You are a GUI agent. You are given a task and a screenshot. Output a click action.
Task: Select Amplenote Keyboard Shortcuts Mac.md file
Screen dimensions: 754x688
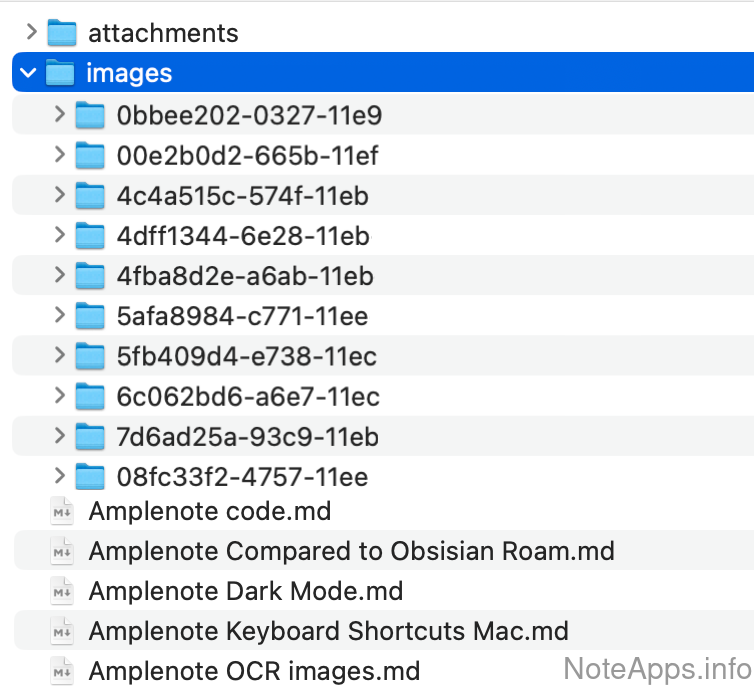coord(328,631)
